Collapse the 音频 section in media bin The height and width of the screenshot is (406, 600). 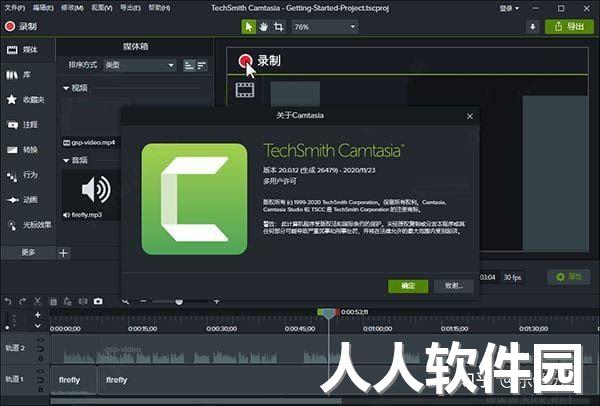tap(66, 160)
